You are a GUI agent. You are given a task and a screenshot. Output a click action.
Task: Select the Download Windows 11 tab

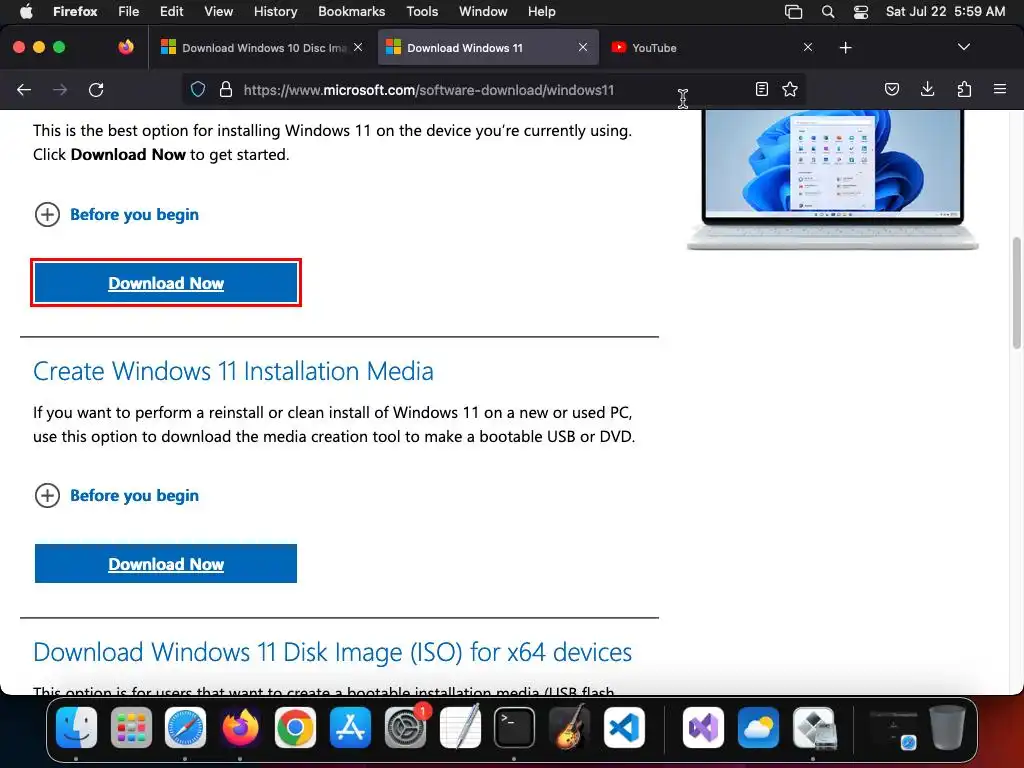click(488, 48)
